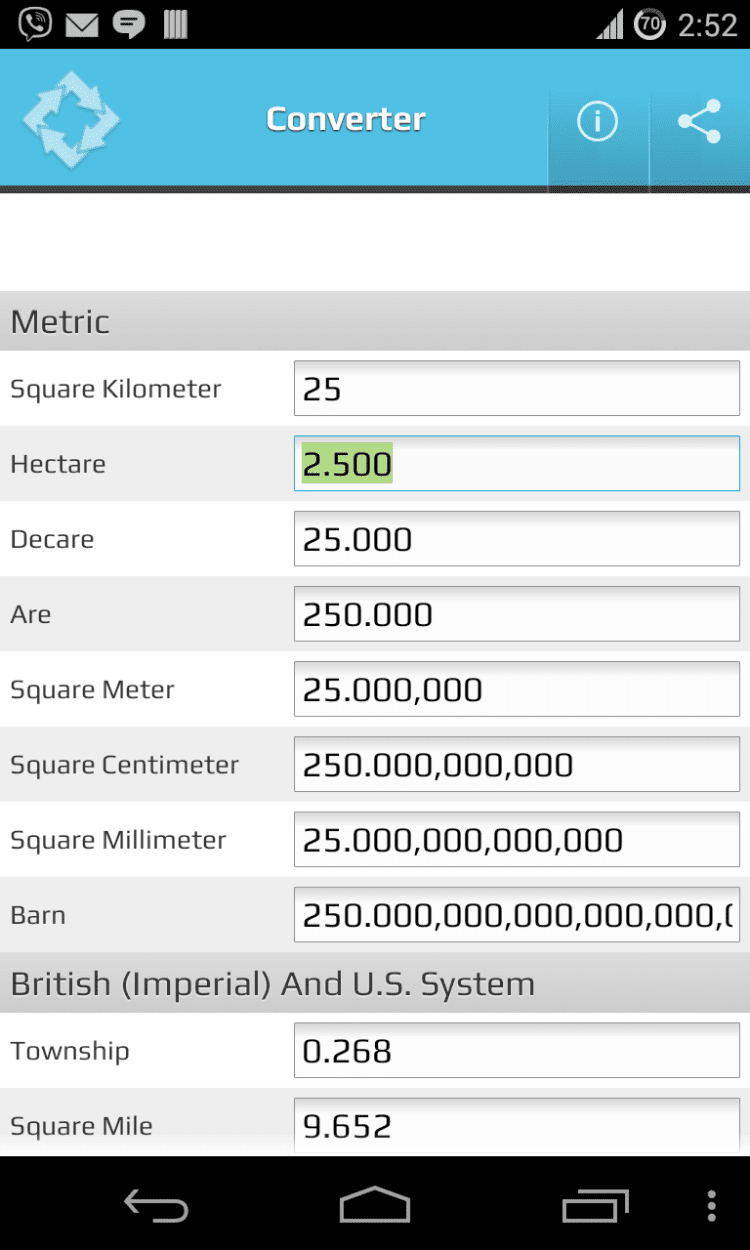Tap the Square Centimeter value field
This screenshot has height=1250, width=750.
[x=516, y=765]
